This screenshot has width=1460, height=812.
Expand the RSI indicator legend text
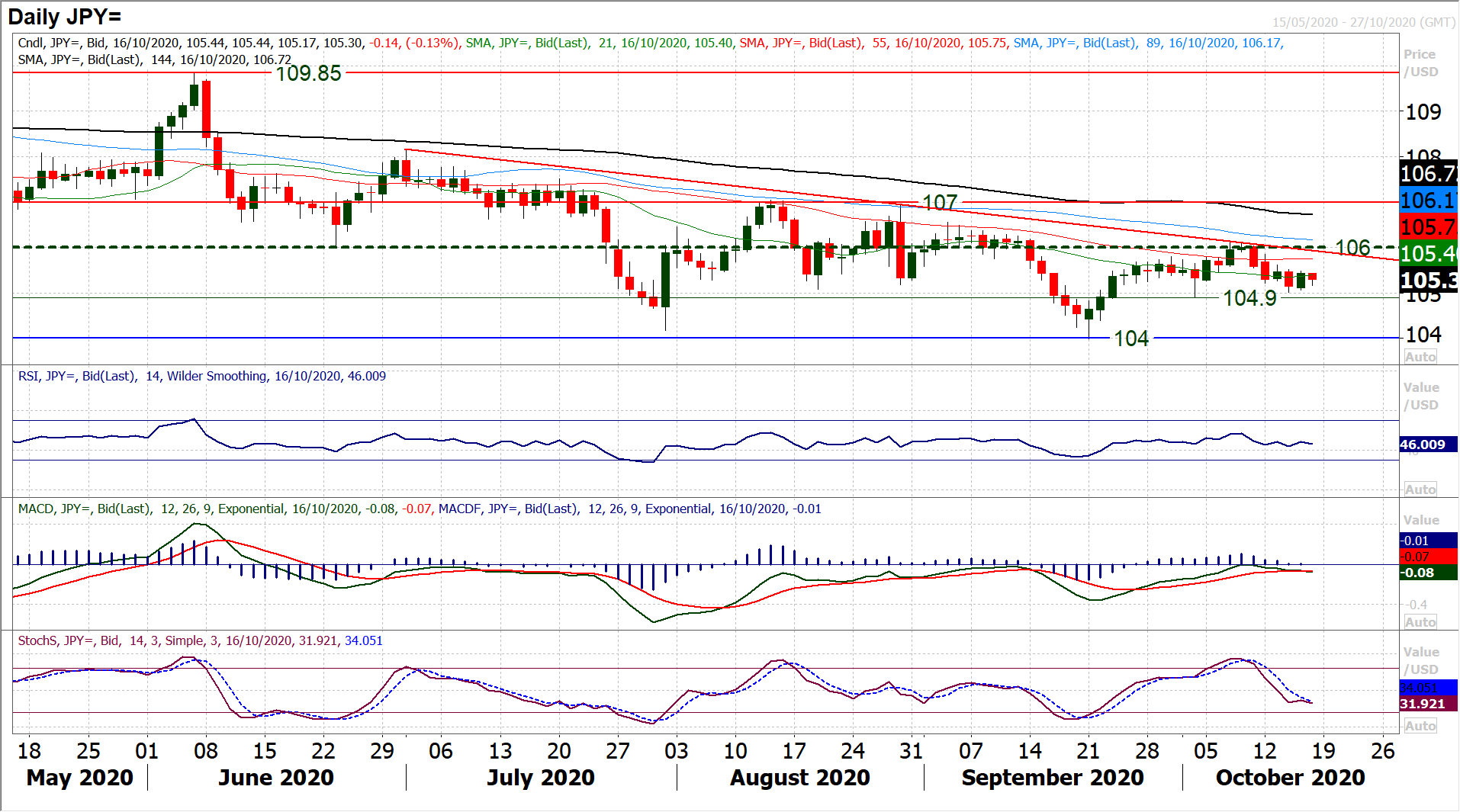point(202,376)
